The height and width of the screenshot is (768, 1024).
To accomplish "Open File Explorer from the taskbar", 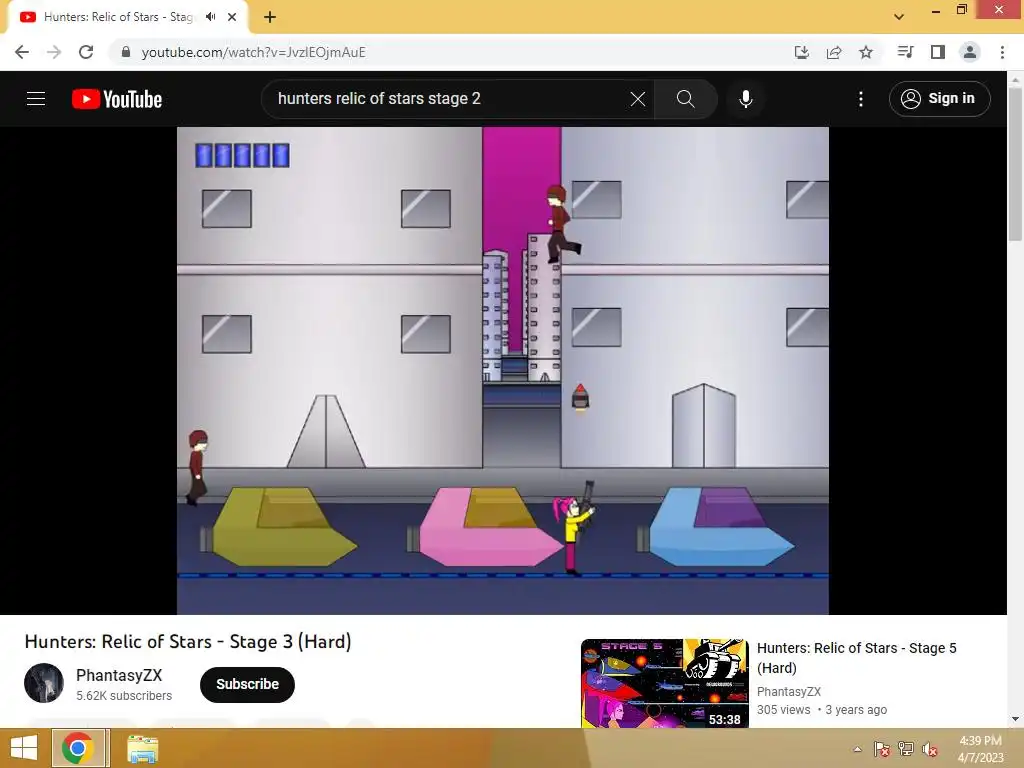I will click(142, 748).
